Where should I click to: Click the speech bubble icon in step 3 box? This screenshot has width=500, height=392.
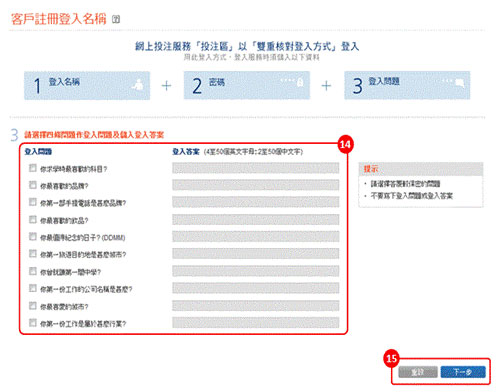coord(460,82)
